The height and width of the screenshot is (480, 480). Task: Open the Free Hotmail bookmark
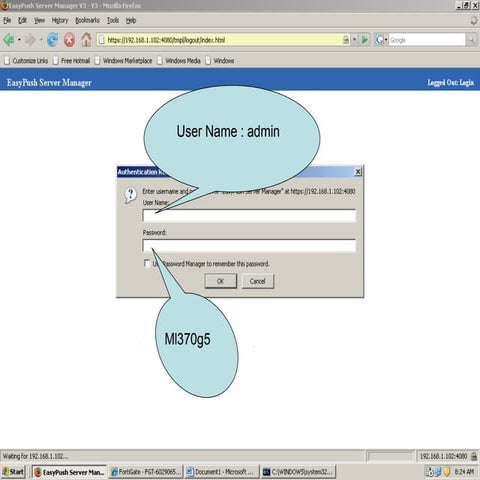tap(72, 61)
